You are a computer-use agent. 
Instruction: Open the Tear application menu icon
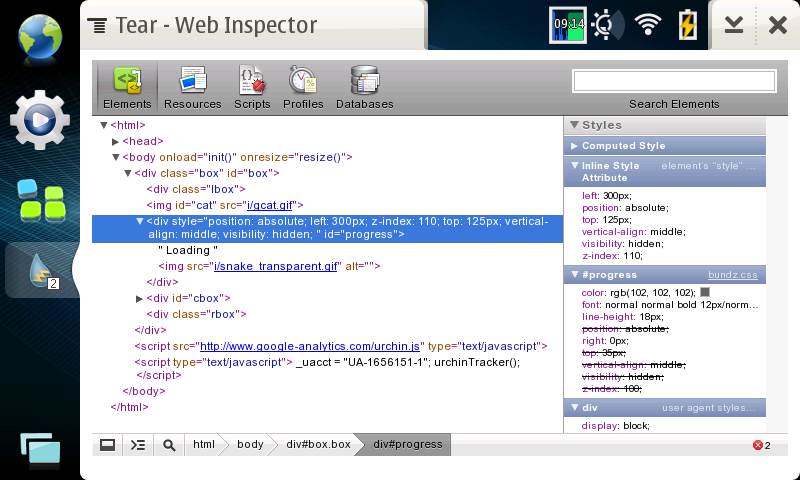(97, 26)
